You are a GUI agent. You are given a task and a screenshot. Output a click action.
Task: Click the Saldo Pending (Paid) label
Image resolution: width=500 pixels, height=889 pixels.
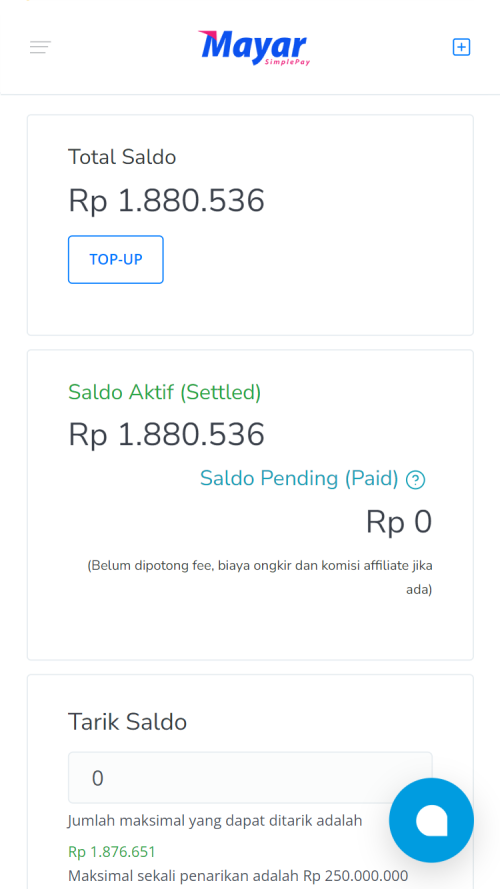click(299, 479)
